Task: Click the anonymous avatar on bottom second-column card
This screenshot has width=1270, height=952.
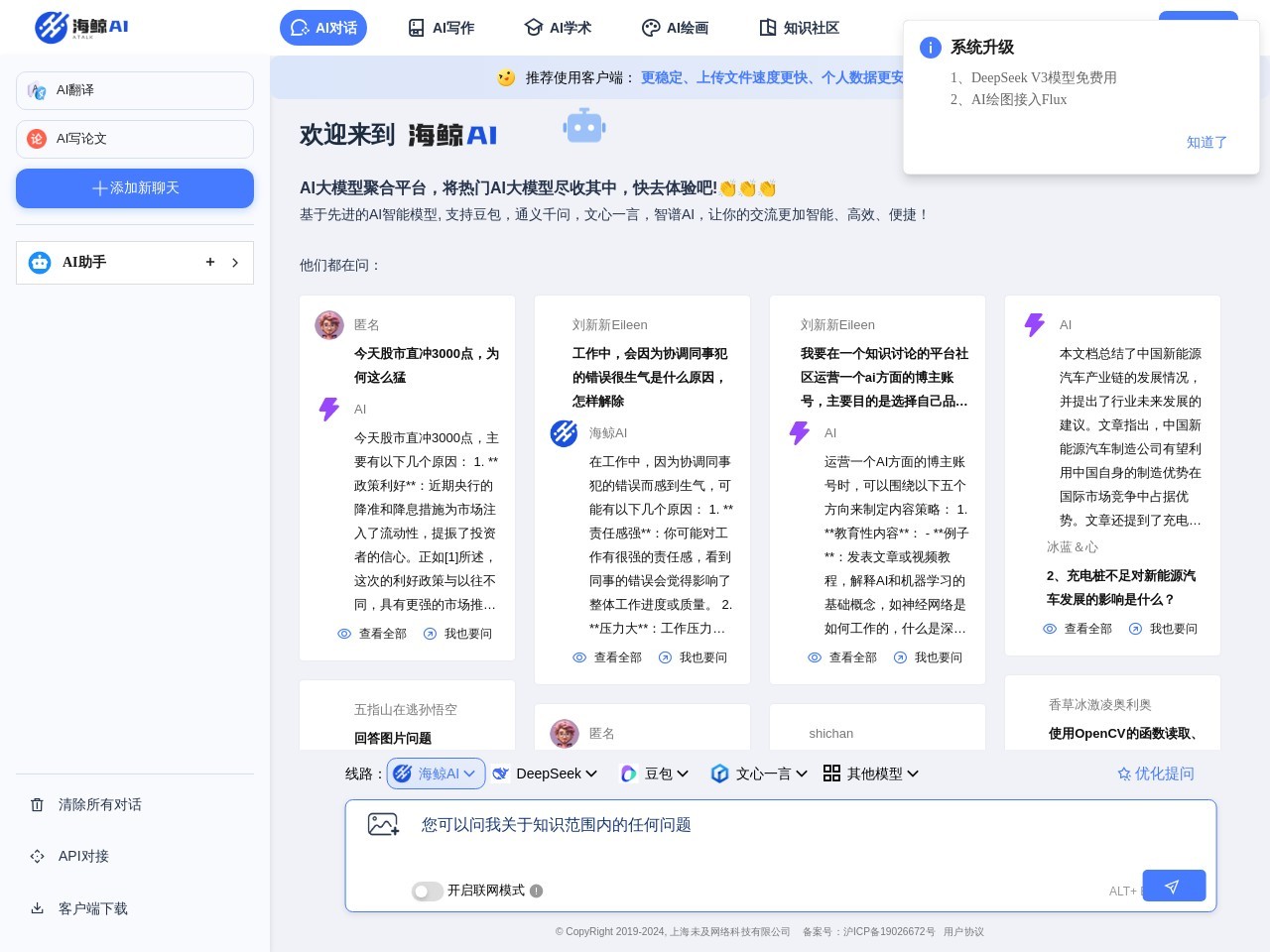Action: click(565, 734)
